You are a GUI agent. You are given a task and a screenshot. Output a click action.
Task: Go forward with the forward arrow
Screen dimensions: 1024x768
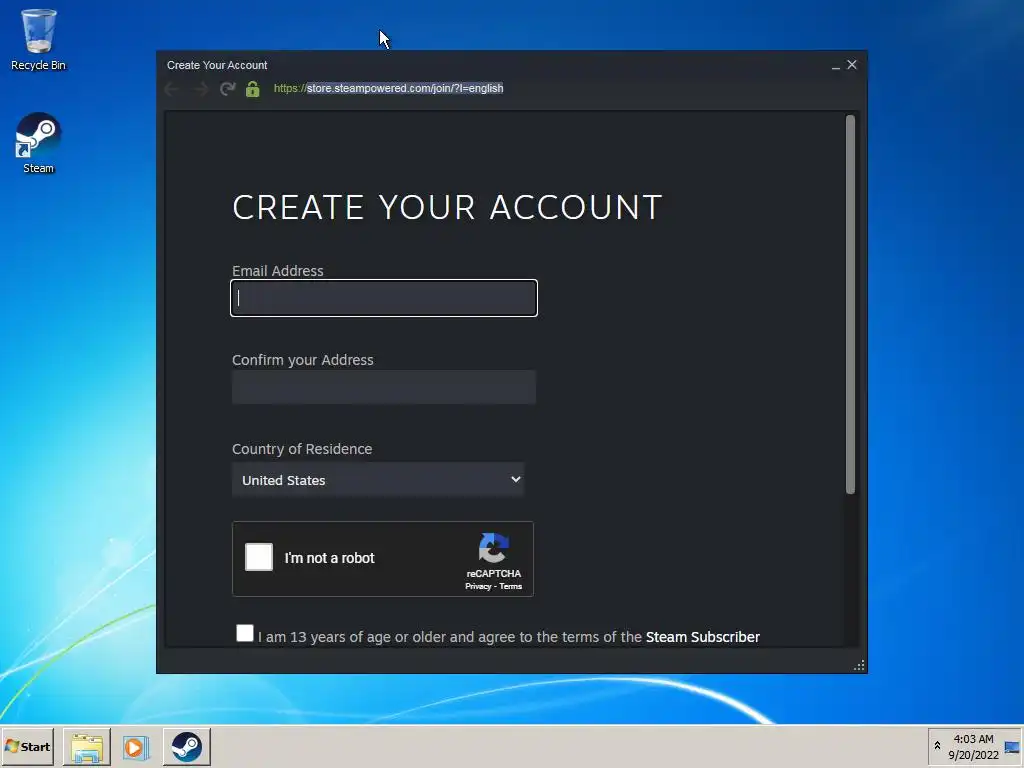coord(200,89)
